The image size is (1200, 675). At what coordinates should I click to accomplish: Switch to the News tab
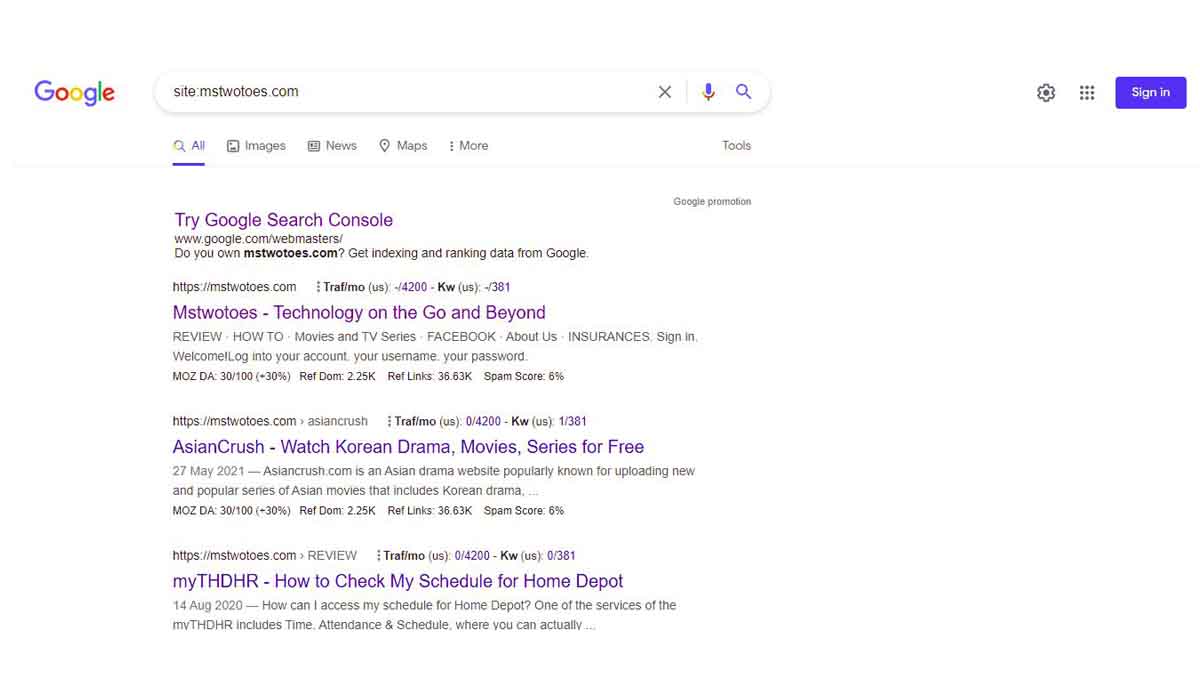[332, 146]
